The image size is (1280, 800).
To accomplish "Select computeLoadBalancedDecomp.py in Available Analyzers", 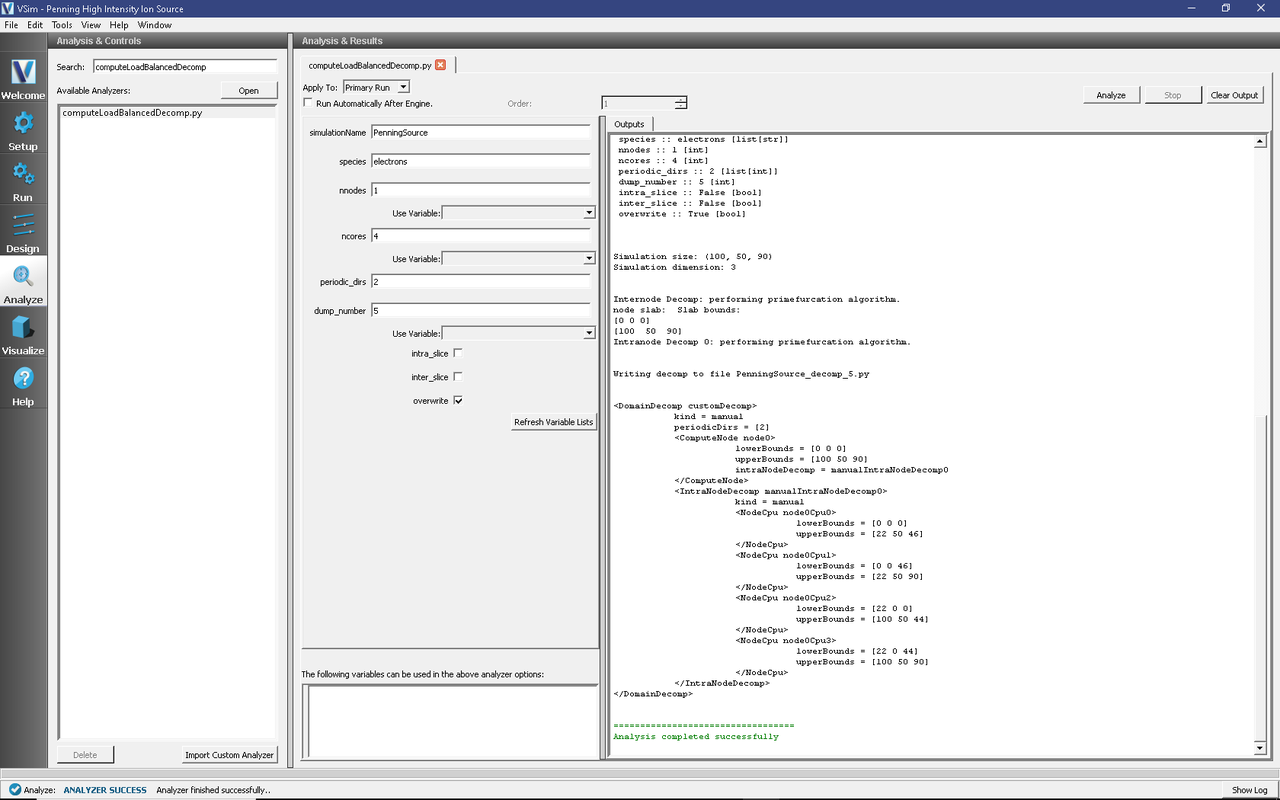I will click(x=167, y=113).
